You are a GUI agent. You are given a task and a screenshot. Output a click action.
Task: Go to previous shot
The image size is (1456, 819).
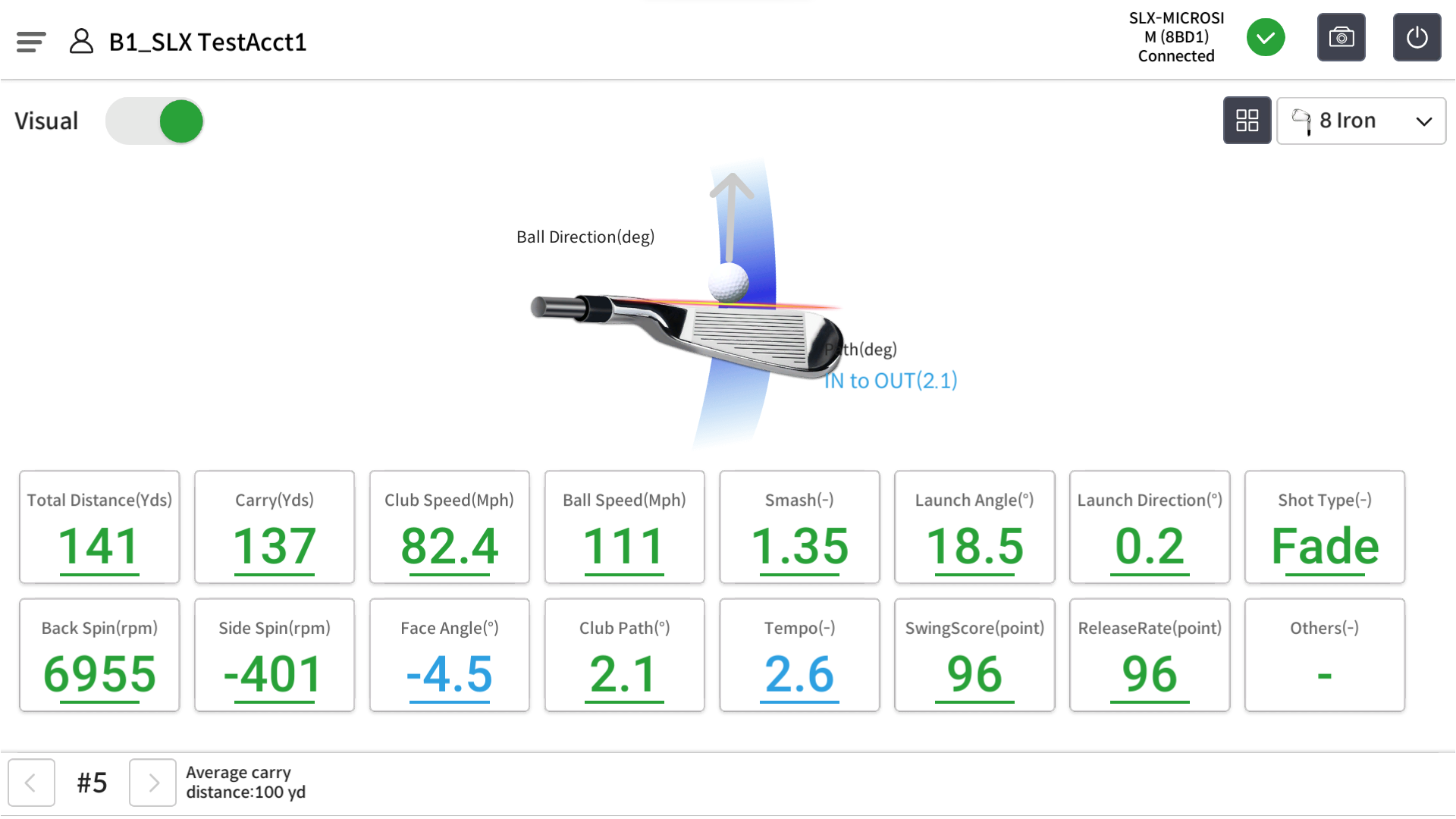click(x=31, y=782)
